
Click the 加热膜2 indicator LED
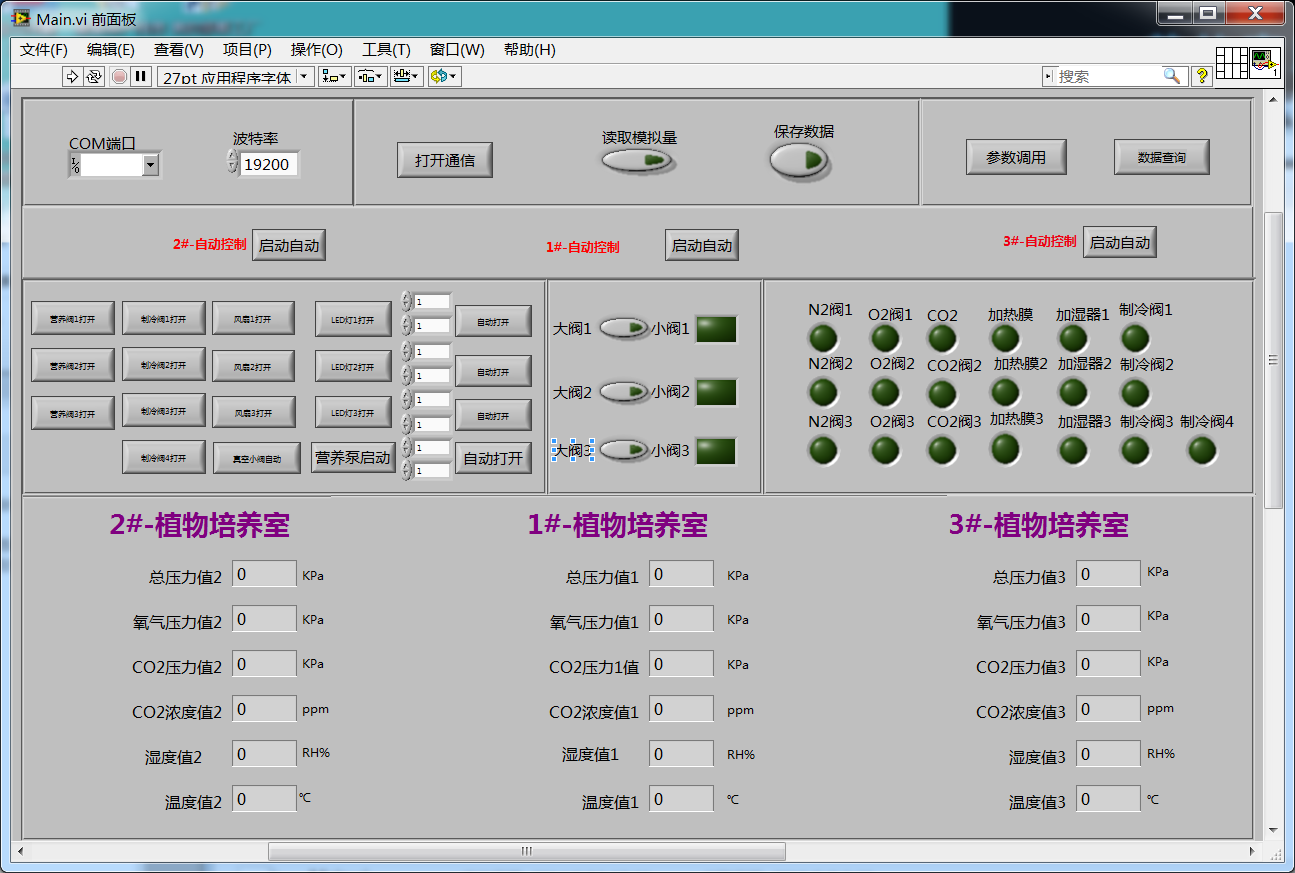(1005, 392)
